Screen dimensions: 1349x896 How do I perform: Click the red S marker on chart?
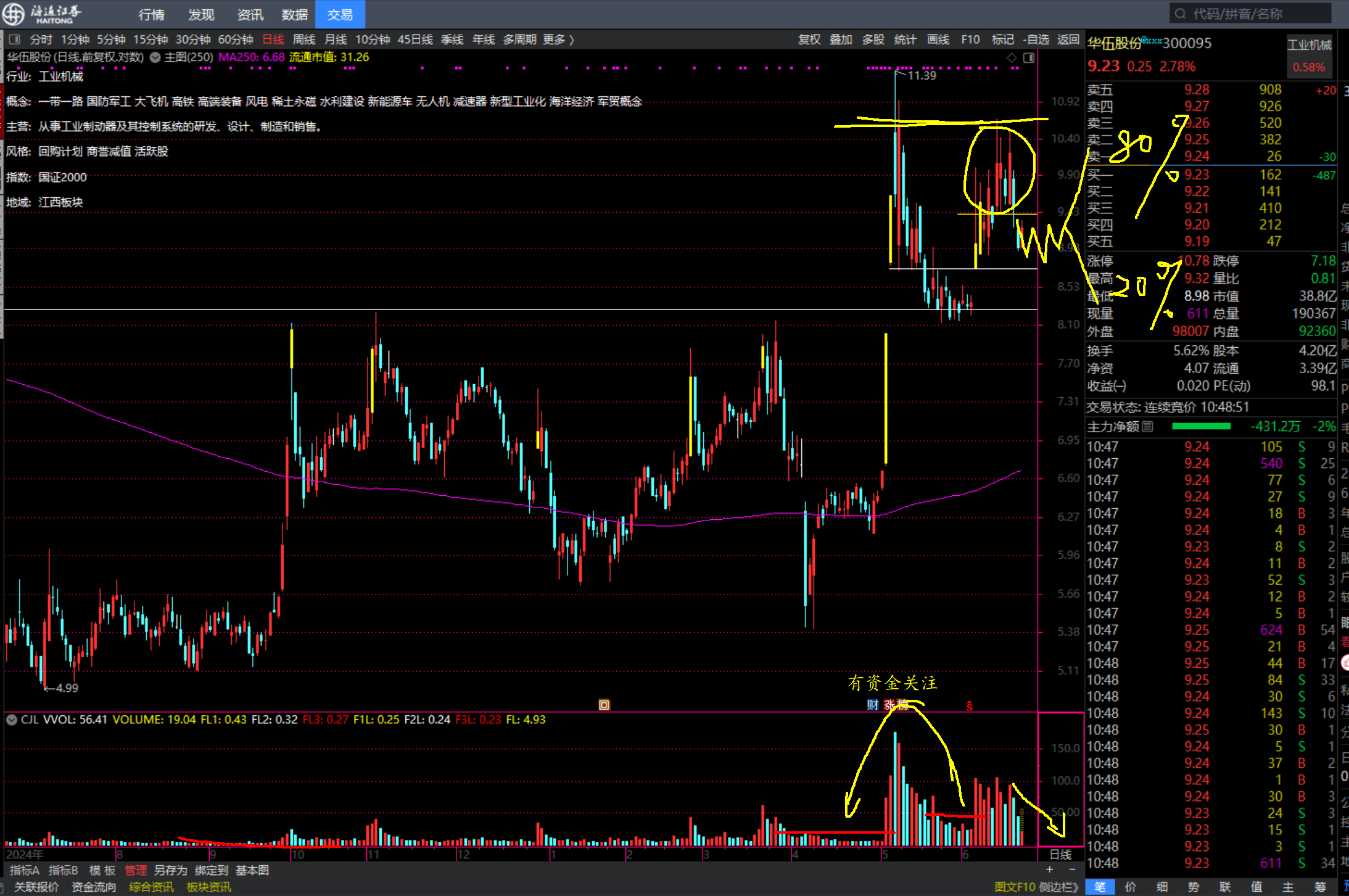point(969,705)
